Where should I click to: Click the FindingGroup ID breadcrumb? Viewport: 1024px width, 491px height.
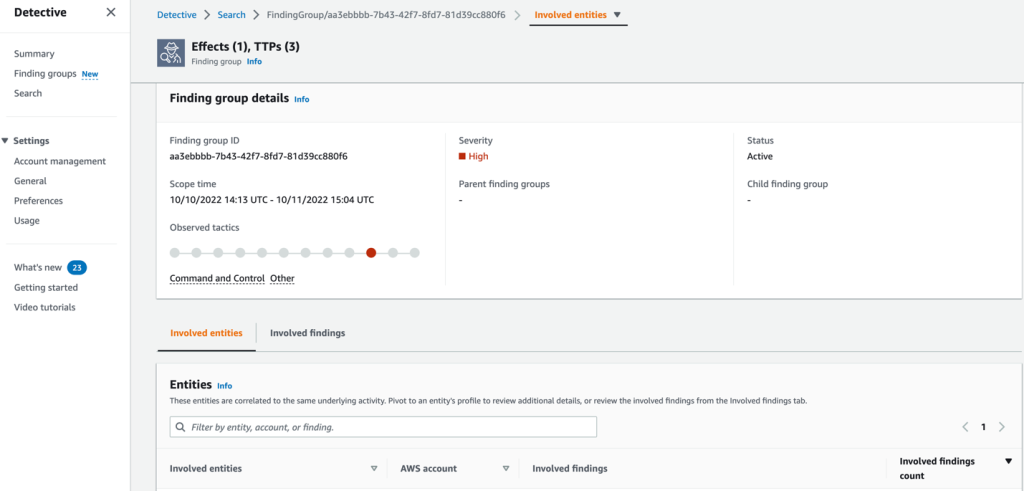tap(386, 14)
